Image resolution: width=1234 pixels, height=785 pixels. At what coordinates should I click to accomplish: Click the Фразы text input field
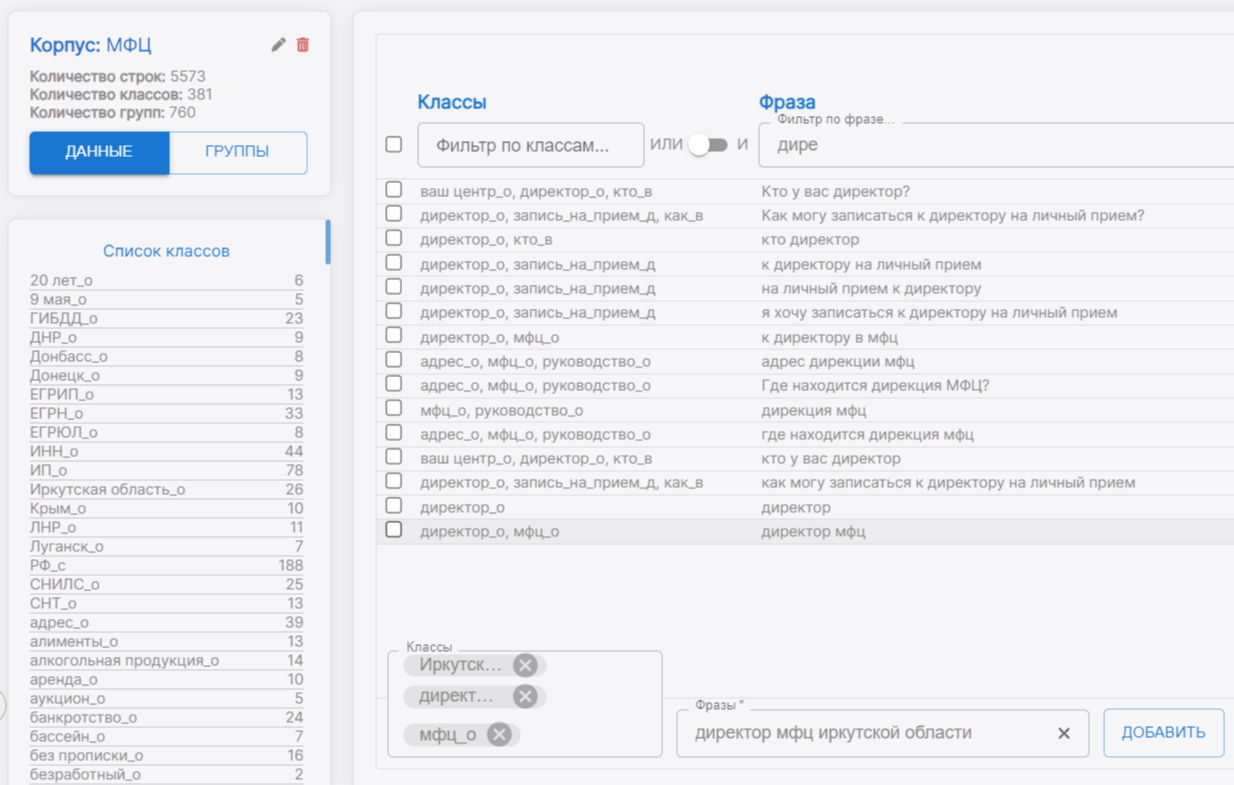(865, 733)
